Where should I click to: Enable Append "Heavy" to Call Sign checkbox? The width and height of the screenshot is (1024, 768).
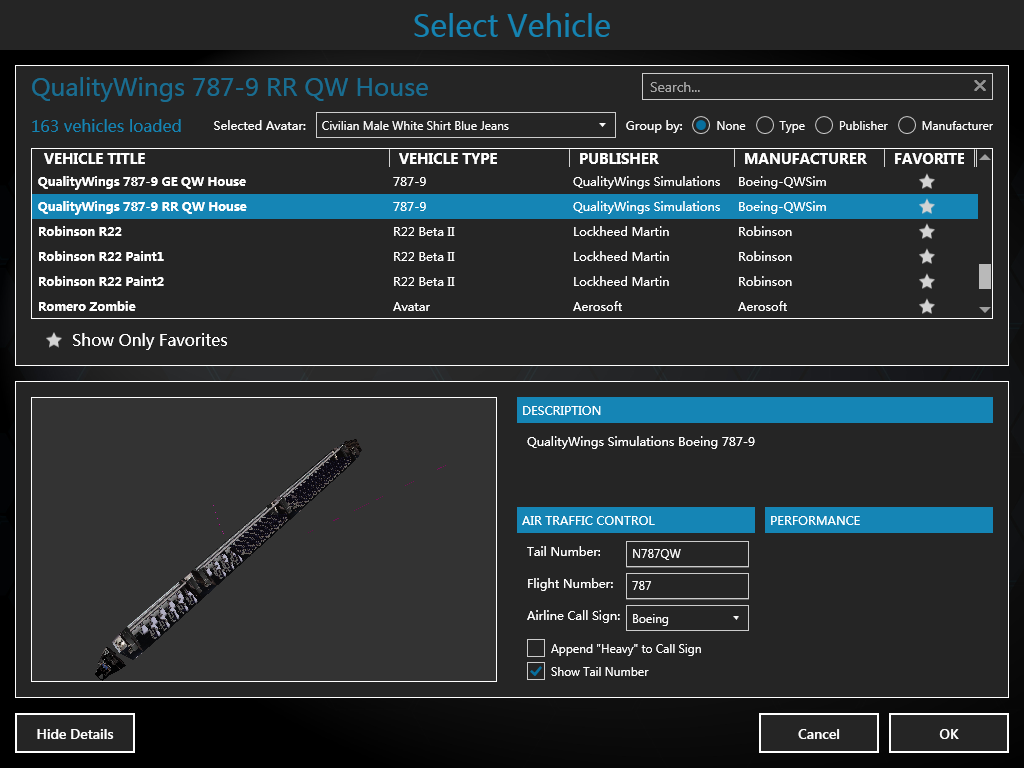coord(536,648)
